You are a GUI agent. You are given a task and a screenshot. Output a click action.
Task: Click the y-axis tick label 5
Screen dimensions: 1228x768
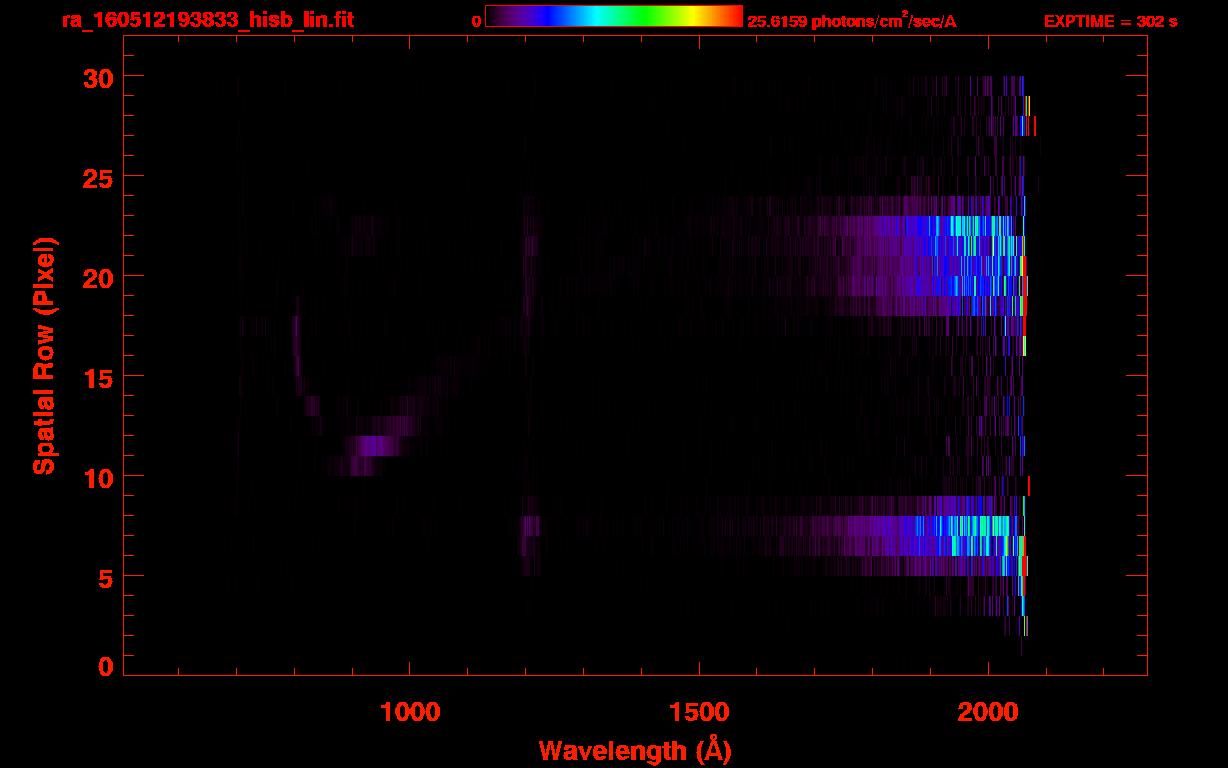coord(105,577)
